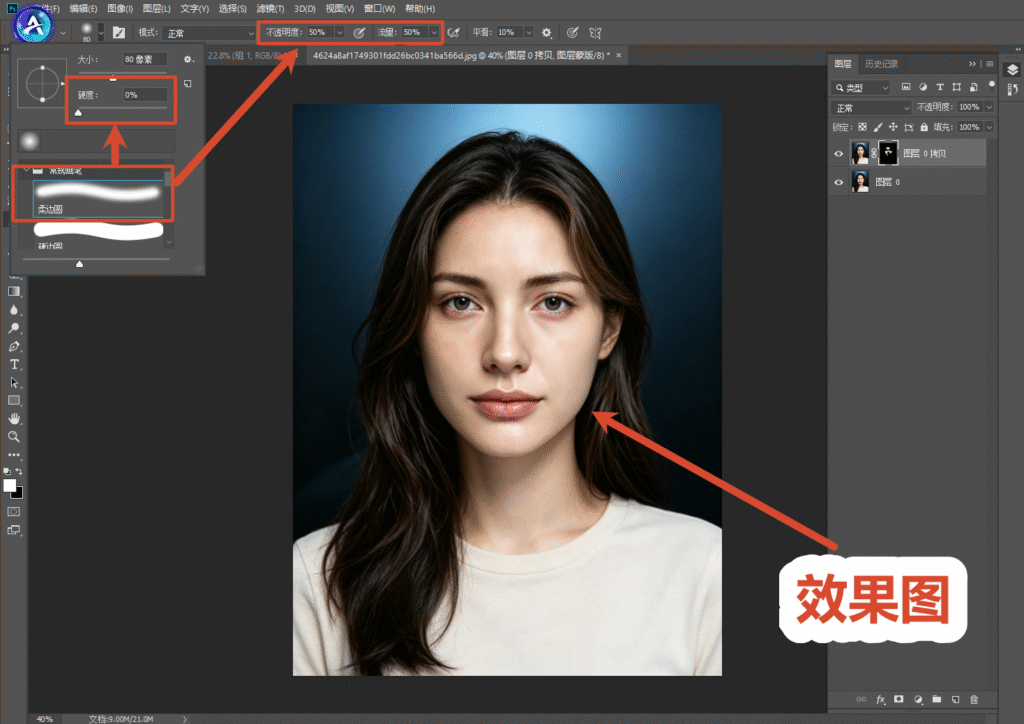
Task: Create new group folder icon
Action: click(937, 699)
